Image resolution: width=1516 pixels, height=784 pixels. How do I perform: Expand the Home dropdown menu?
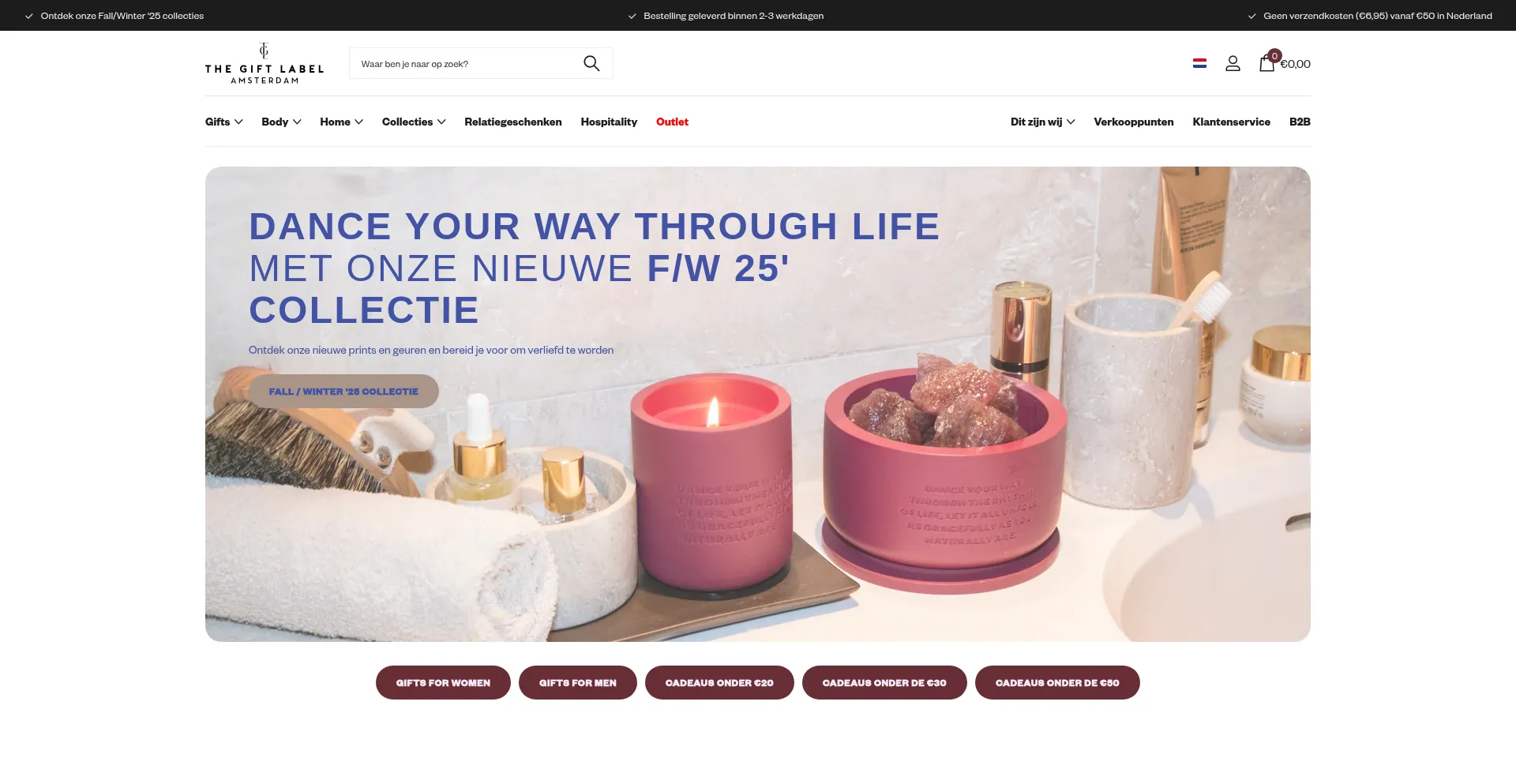tap(341, 122)
